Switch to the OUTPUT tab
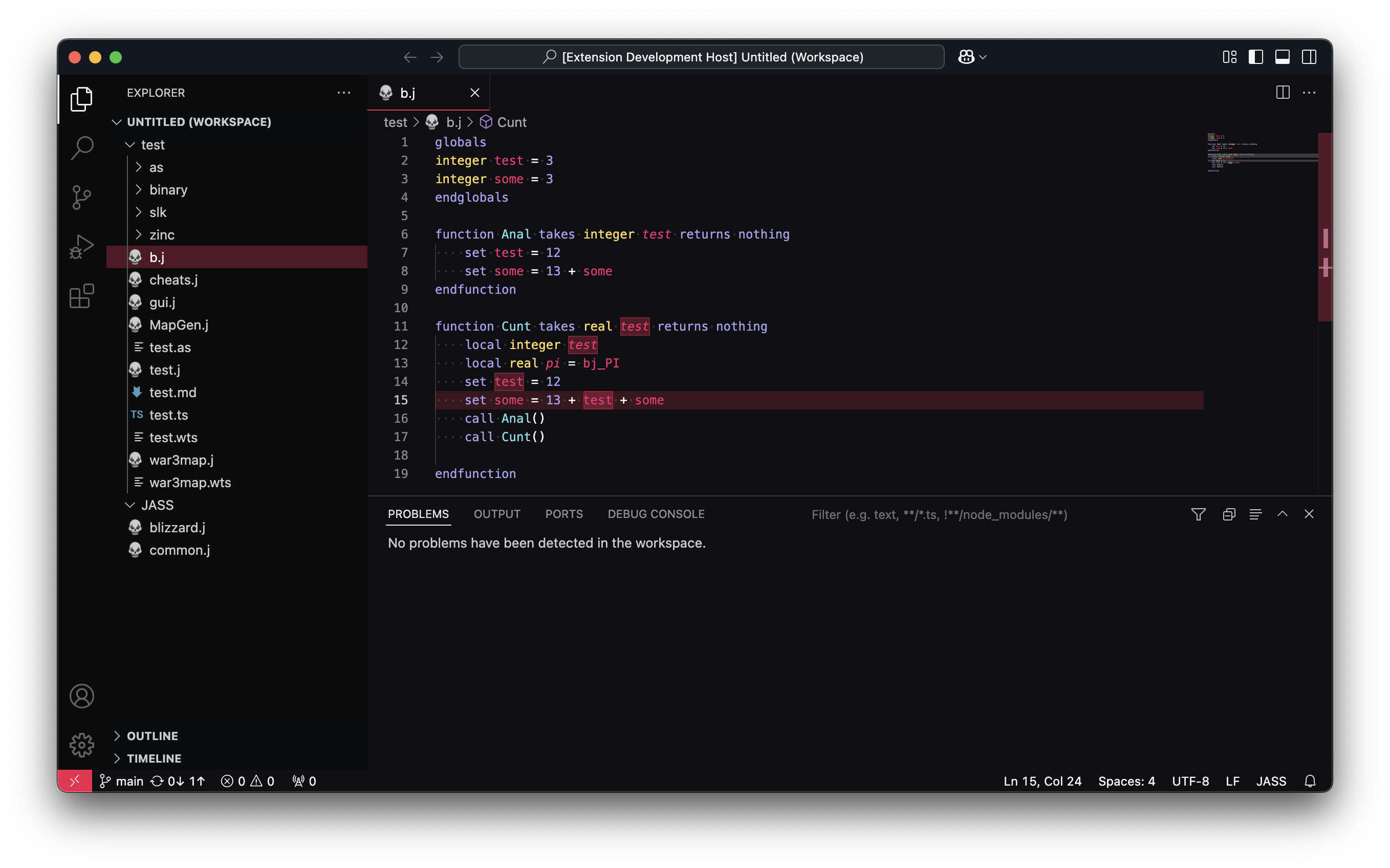The width and height of the screenshot is (1390, 868). (496, 514)
